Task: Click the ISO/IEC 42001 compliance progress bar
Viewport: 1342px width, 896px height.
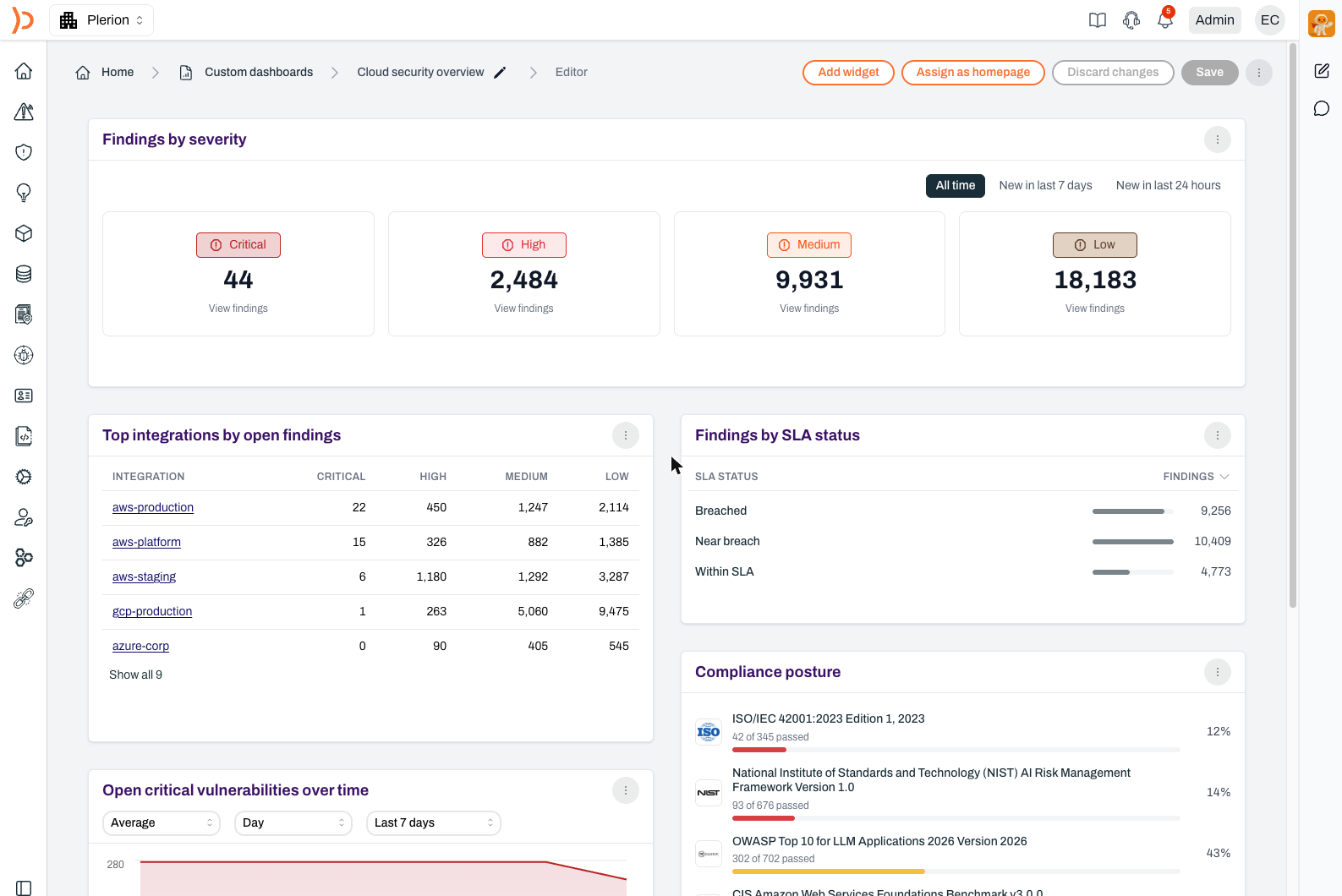Action: pos(956,749)
